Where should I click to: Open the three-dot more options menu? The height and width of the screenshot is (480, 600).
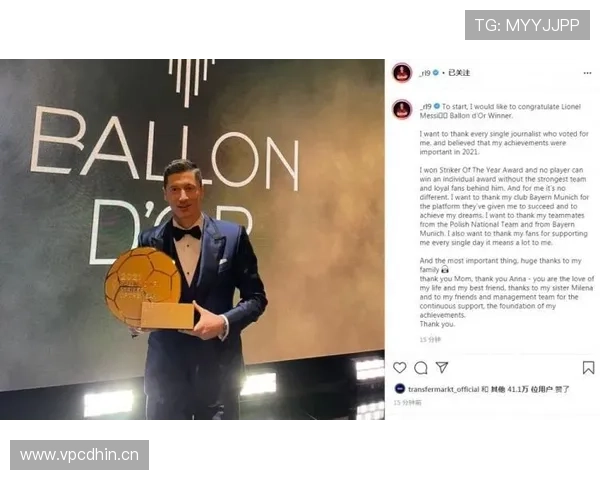click(x=587, y=73)
